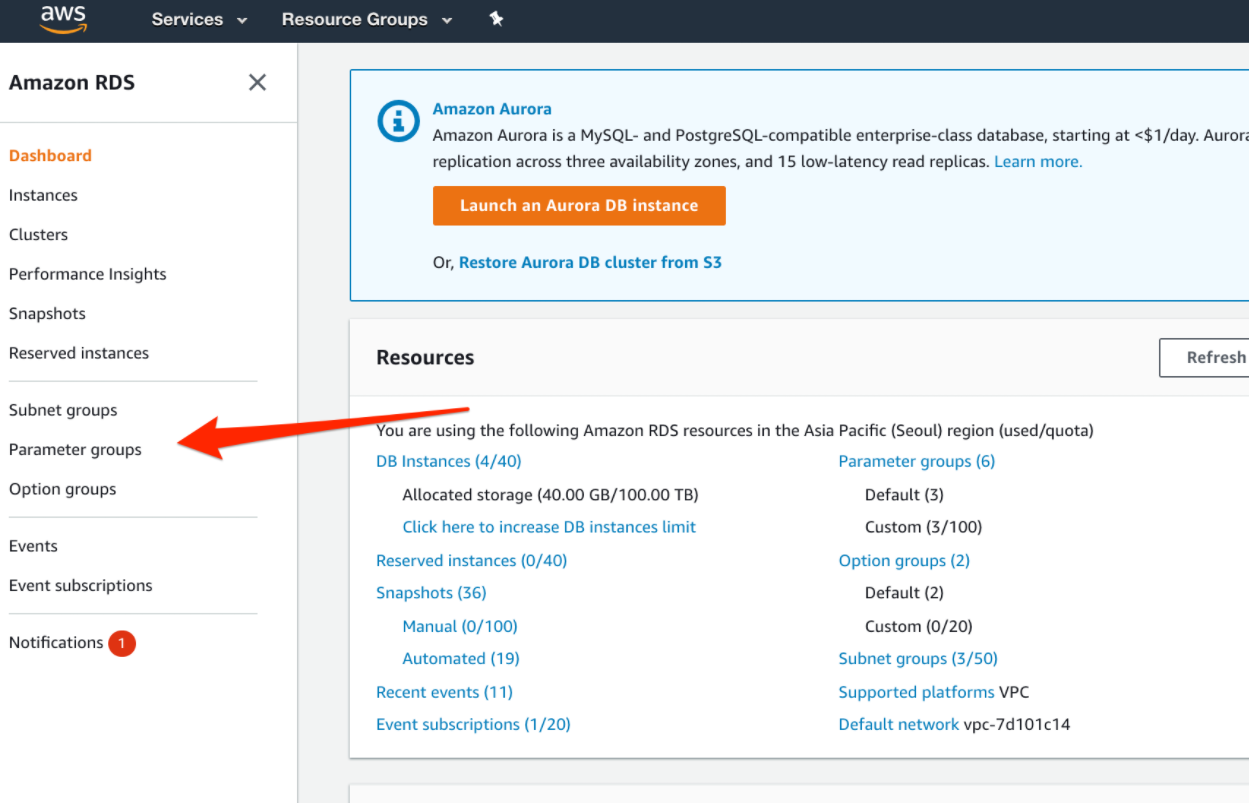The width and height of the screenshot is (1249, 803).
Task: Open Performance Insights page
Action: tap(88, 274)
